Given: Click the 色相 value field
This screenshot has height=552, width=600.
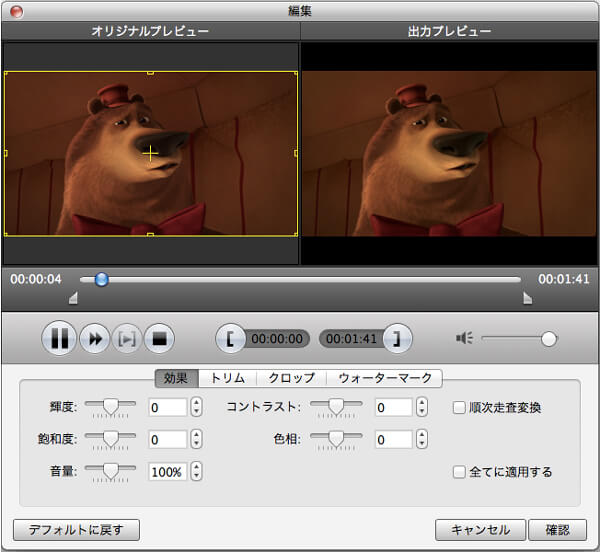Looking at the screenshot, I should tap(393, 440).
